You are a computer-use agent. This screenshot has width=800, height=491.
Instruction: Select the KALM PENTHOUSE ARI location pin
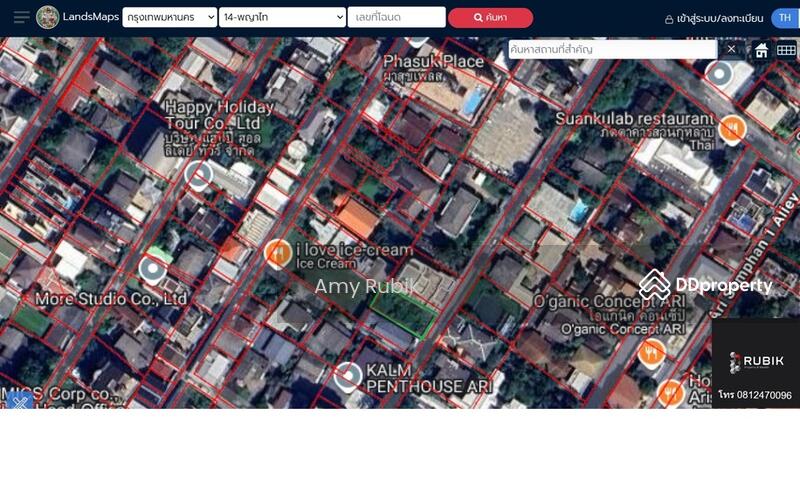[348, 377]
